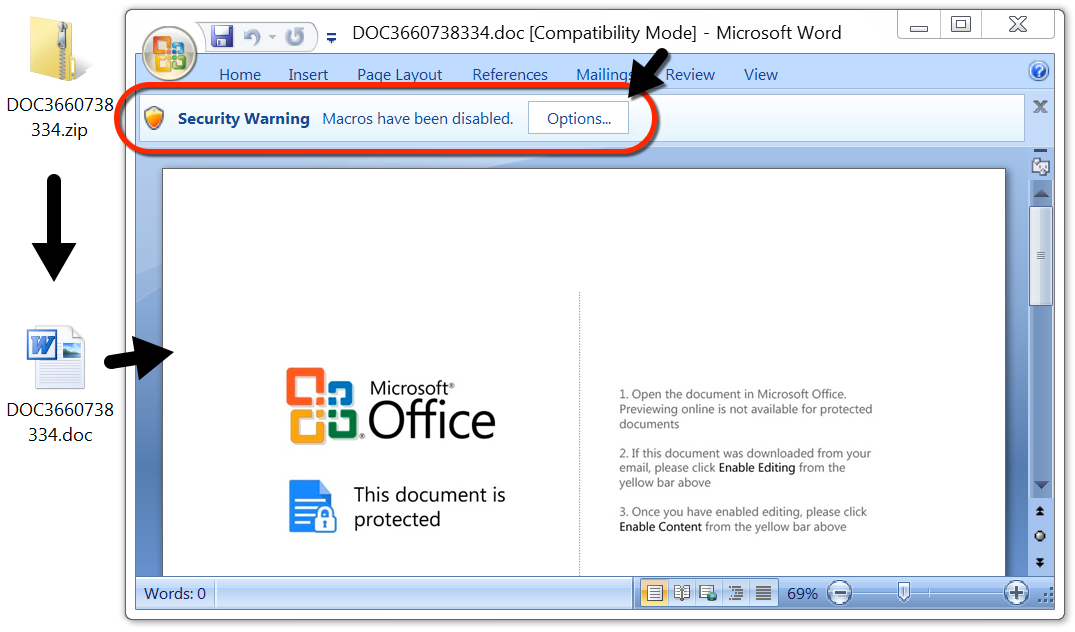
Task: Click the Redo/Repeat icon
Action: pos(295,36)
